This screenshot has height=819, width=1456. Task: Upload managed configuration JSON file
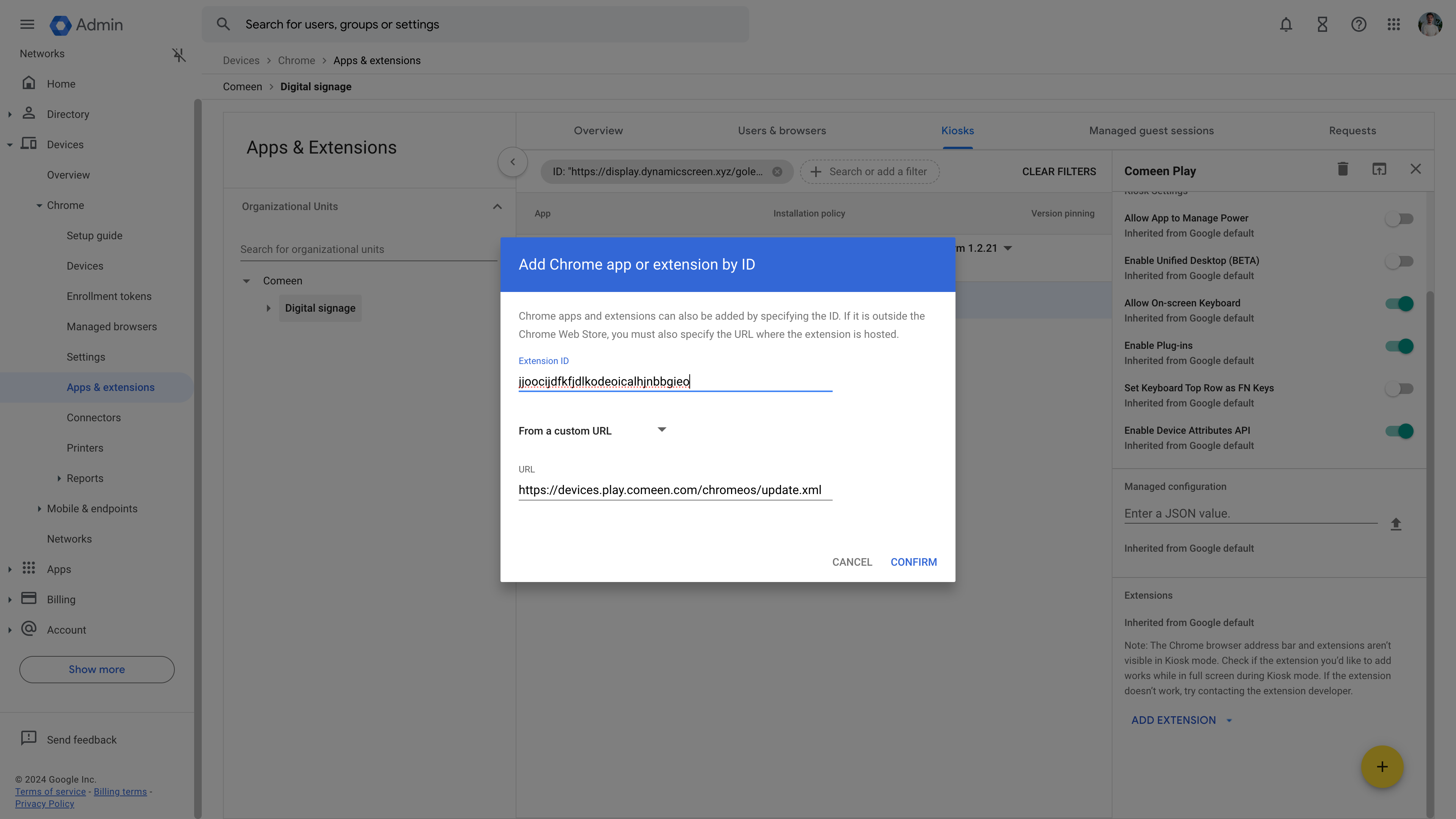pyautogui.click(x=1395, y=524)
